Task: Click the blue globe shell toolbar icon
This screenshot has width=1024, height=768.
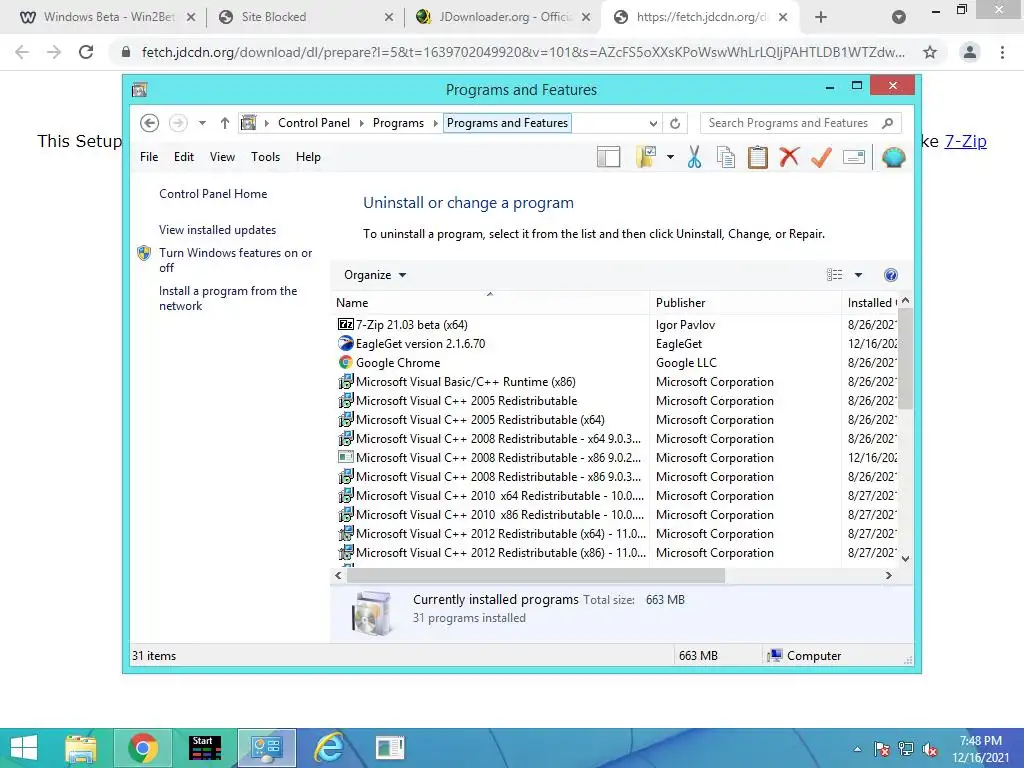Action: click(x=893, y=157)
